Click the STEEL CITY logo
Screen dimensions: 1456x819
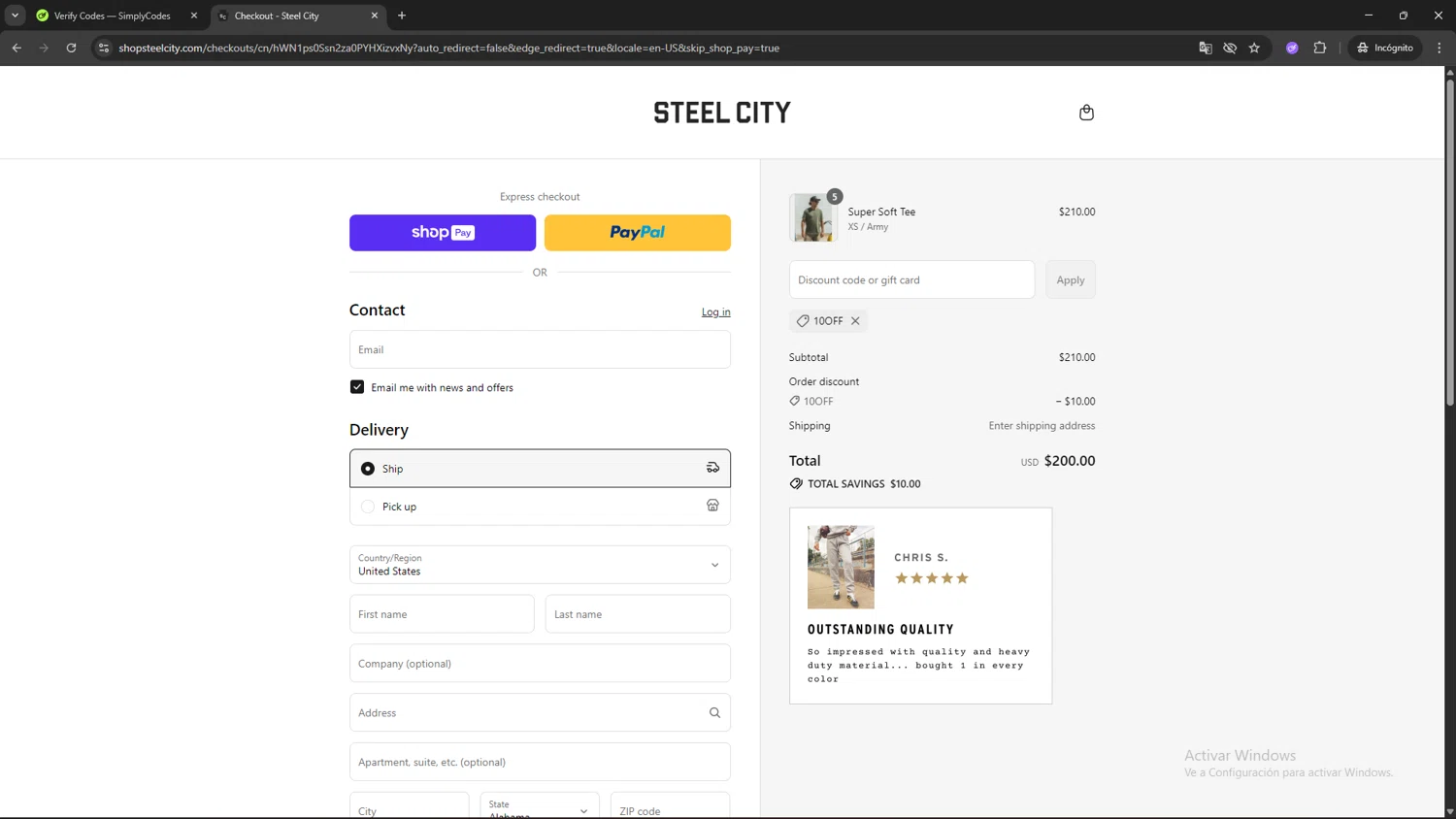(722, 113)
